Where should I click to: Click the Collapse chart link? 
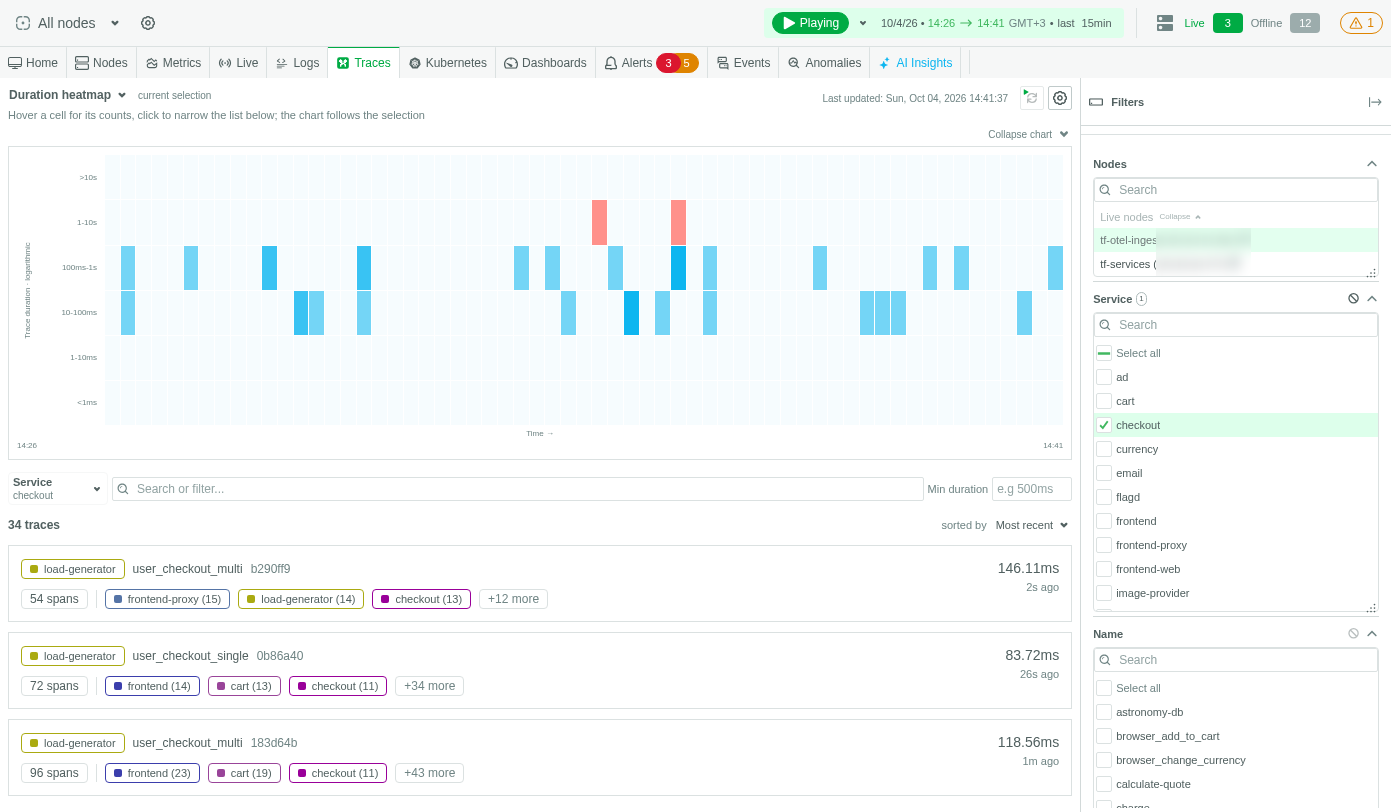tap(1028, 134)
